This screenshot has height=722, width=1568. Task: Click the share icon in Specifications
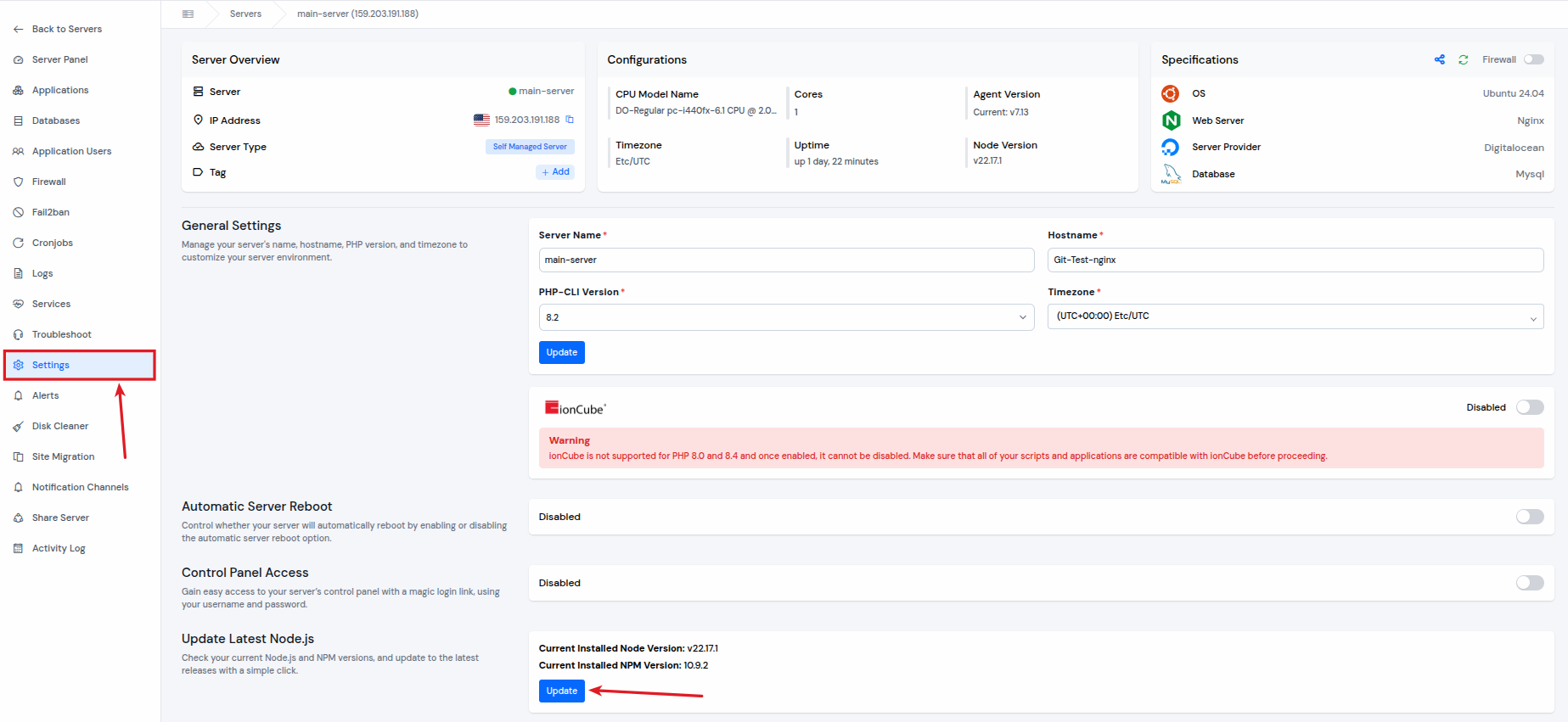click(x=1439, y=59)
